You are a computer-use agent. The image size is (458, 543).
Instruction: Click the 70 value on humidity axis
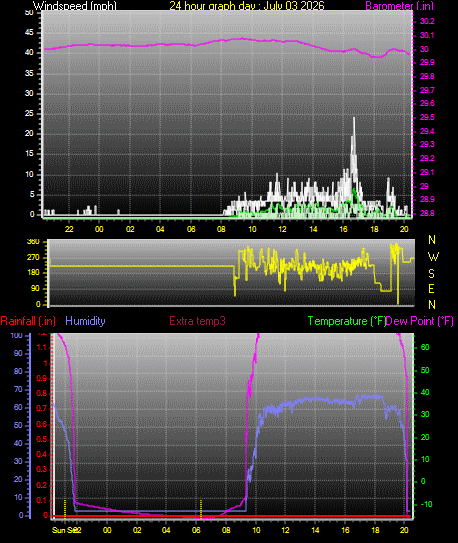18,389
